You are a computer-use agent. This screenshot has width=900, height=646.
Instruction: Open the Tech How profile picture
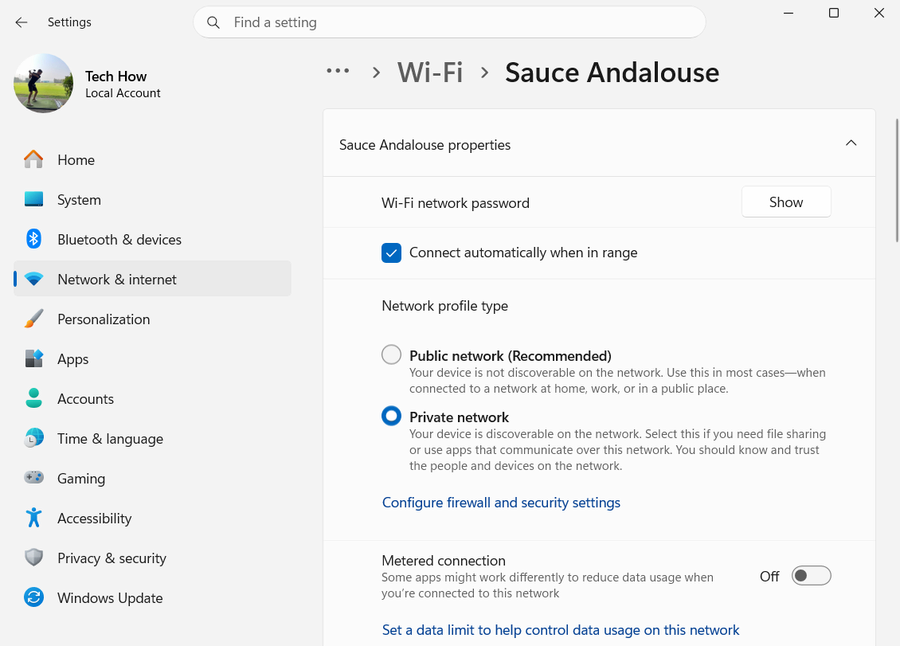43,83
